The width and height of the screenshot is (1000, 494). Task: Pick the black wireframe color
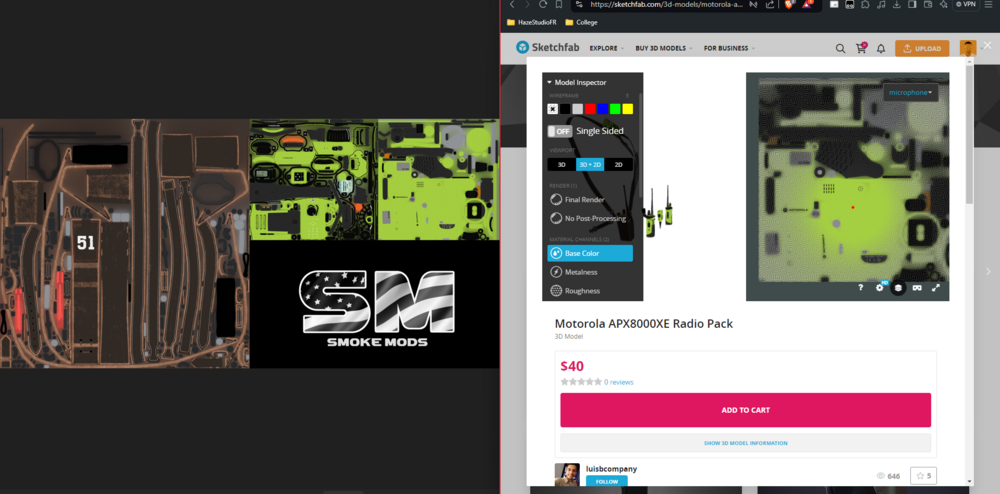coord(566,109)
